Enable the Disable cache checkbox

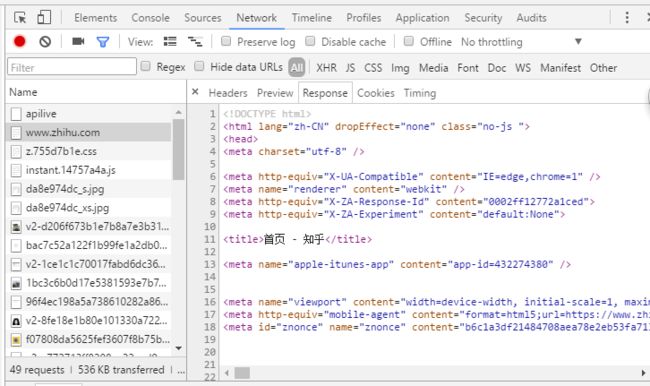click(x=310, y=41)
